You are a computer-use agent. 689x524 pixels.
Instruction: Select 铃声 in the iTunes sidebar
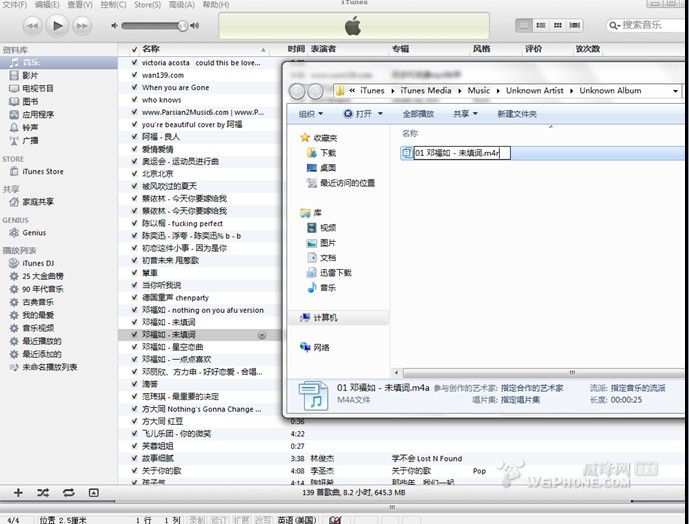(x=30, y=127)
